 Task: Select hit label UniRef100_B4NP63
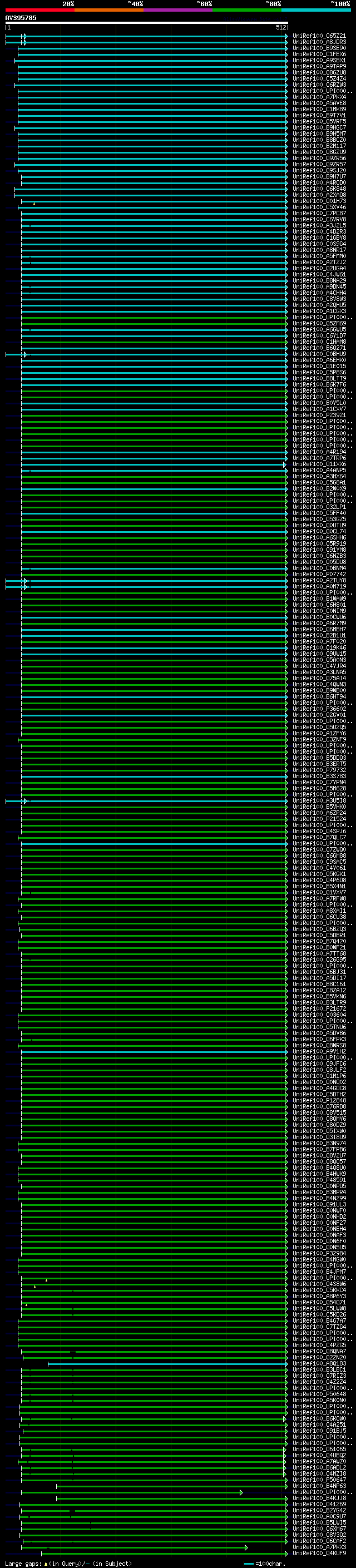pos(319,1486)
